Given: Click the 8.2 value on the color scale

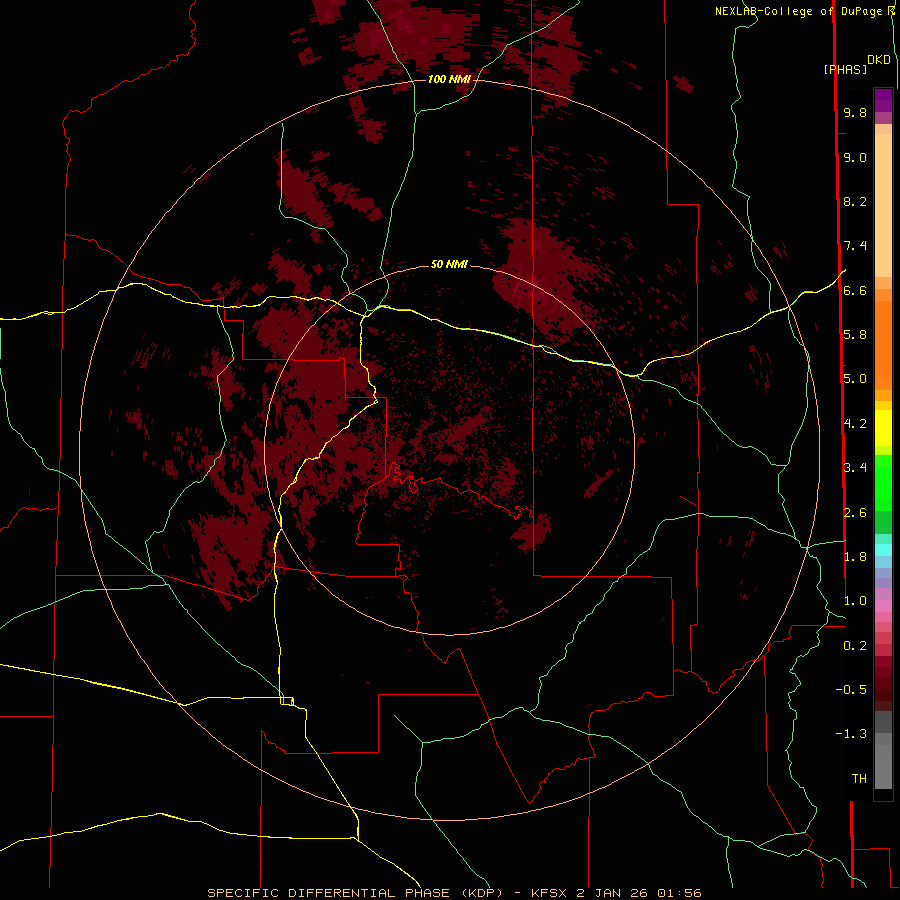Looking at the screenshot, I should tap(855, 201).
